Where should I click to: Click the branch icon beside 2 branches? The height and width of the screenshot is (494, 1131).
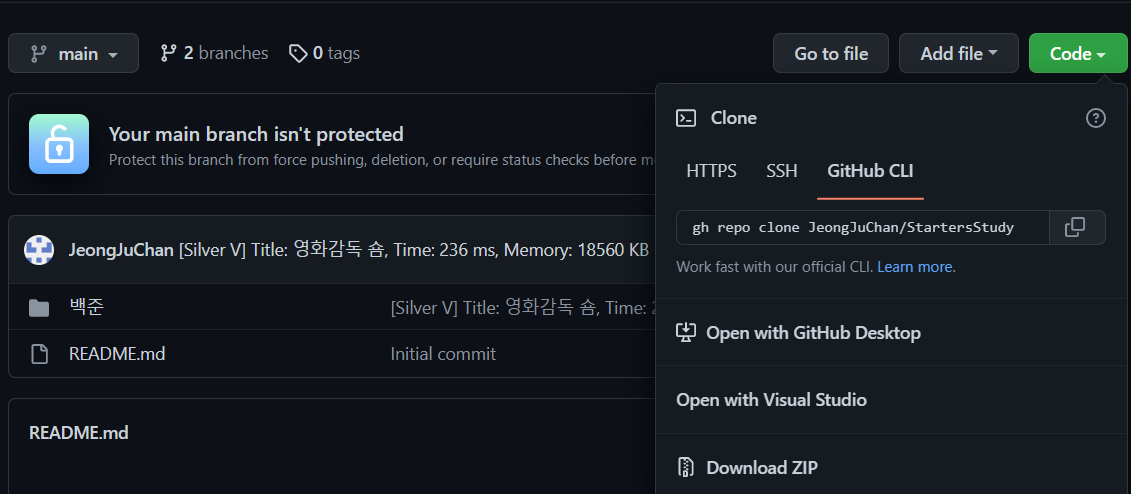click(x=168, y=53)
